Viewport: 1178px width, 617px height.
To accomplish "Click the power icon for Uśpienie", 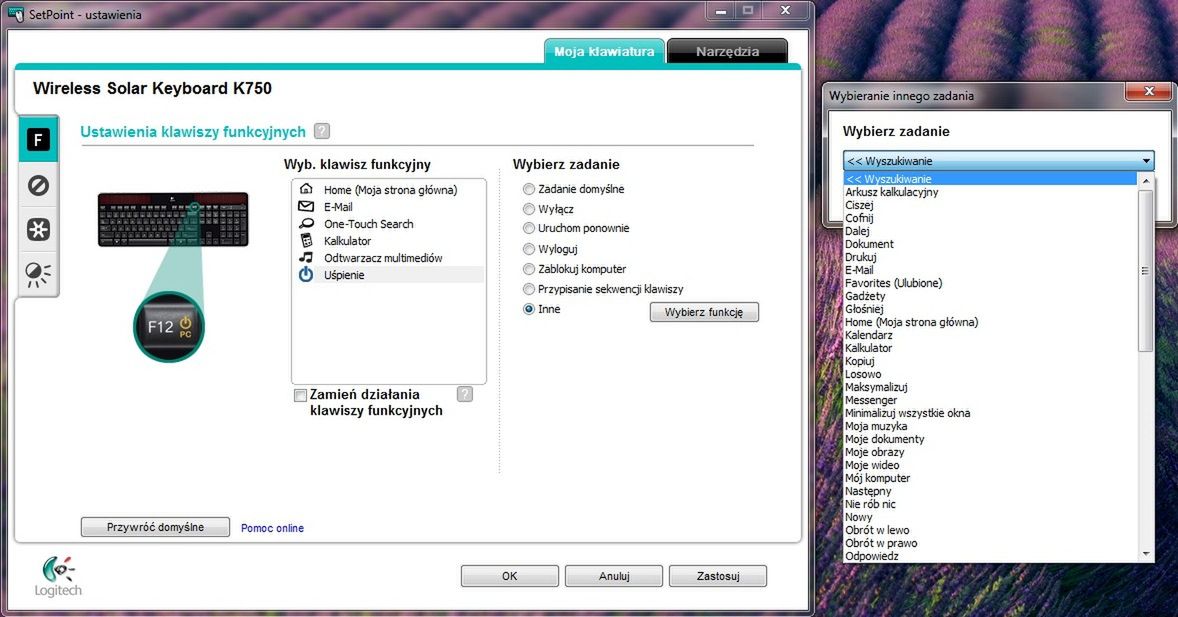I will tap(306, 274).
